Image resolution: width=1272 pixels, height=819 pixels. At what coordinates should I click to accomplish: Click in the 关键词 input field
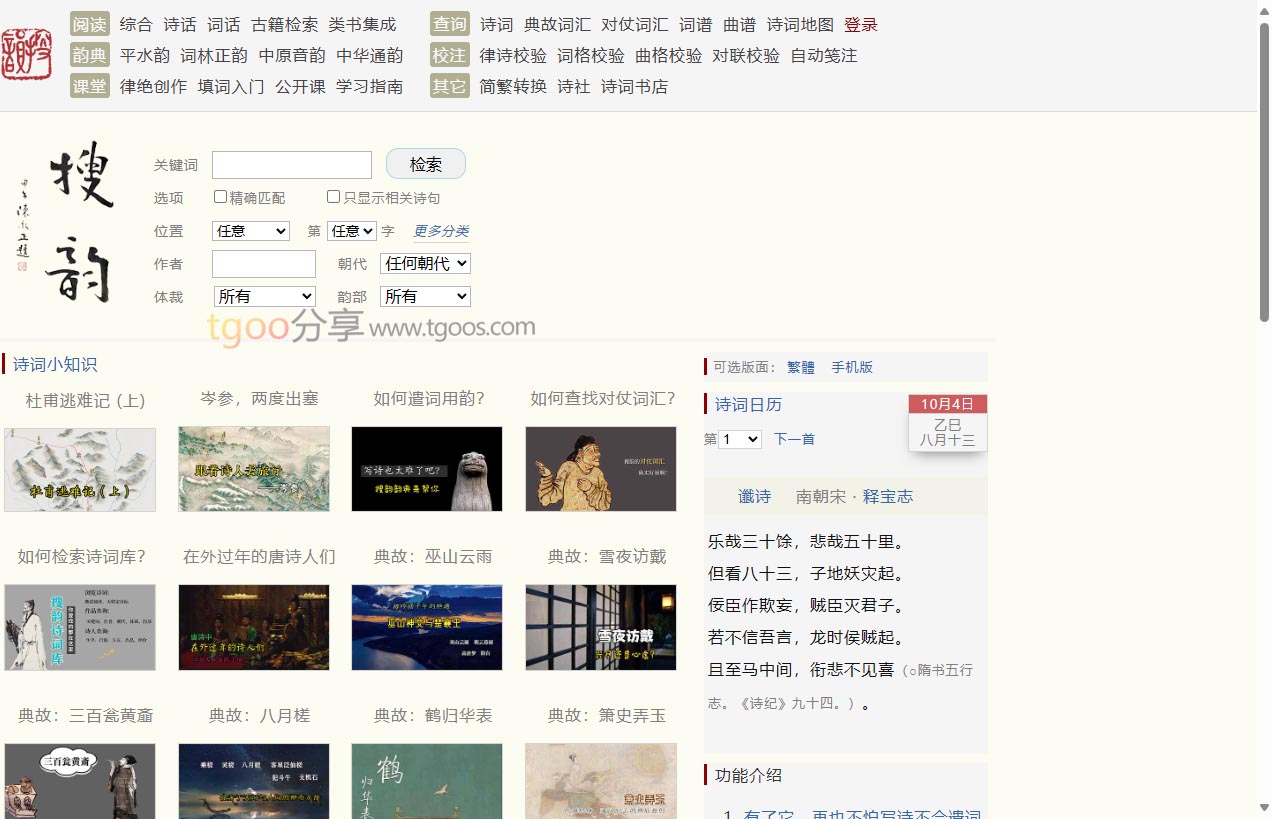[x=292, y=165]
